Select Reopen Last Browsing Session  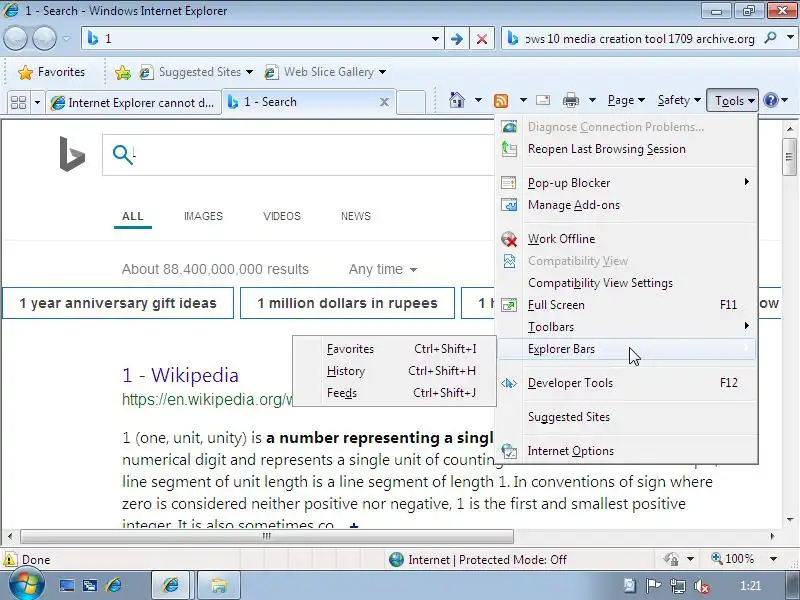(627, 149)
